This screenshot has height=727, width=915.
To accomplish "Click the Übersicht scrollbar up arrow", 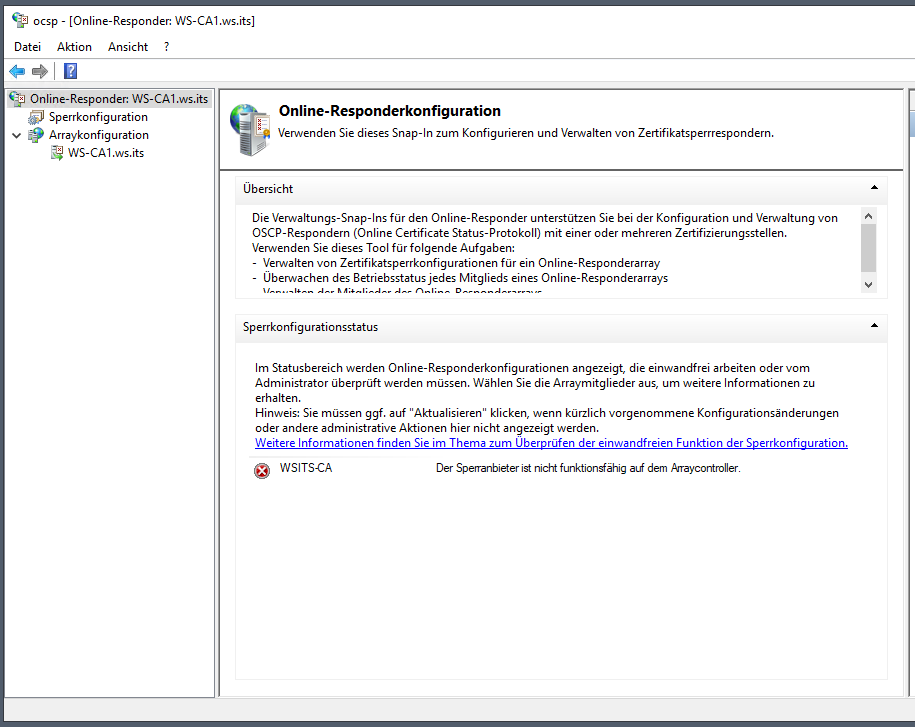I will click(x=868, y=216).
